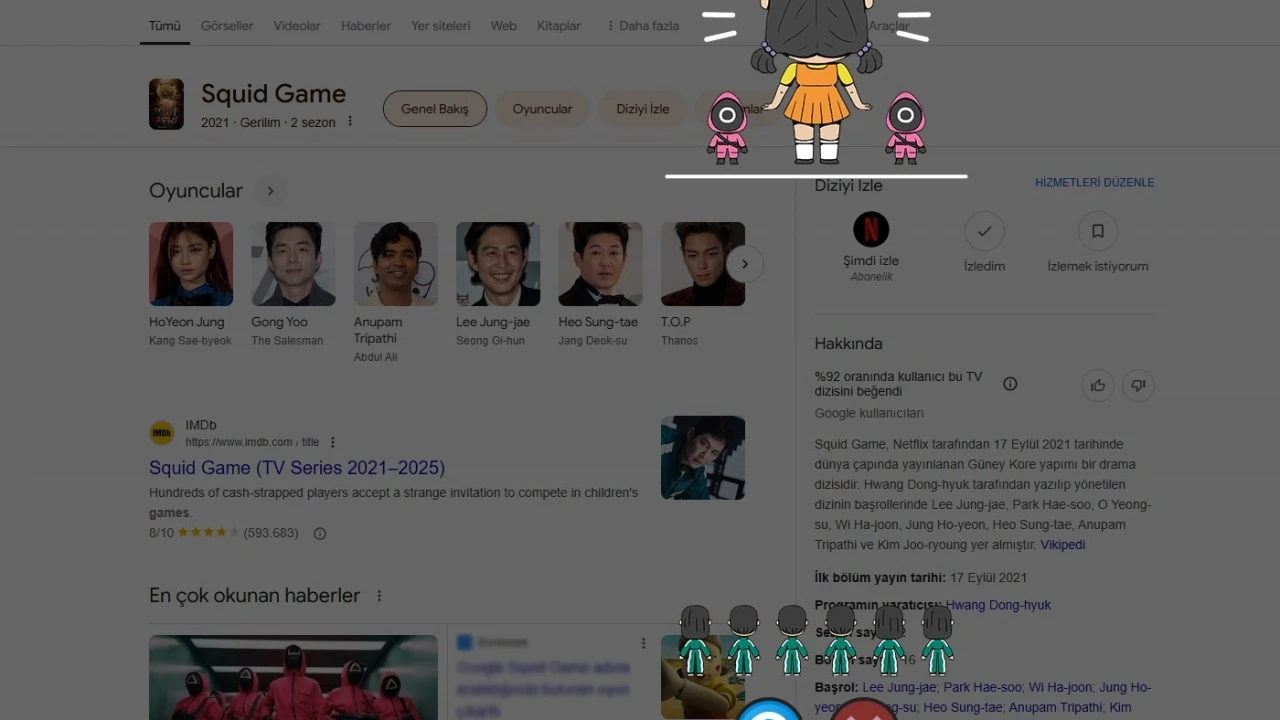
Task: Select the Oyuncular chip button
Action: 542,109
